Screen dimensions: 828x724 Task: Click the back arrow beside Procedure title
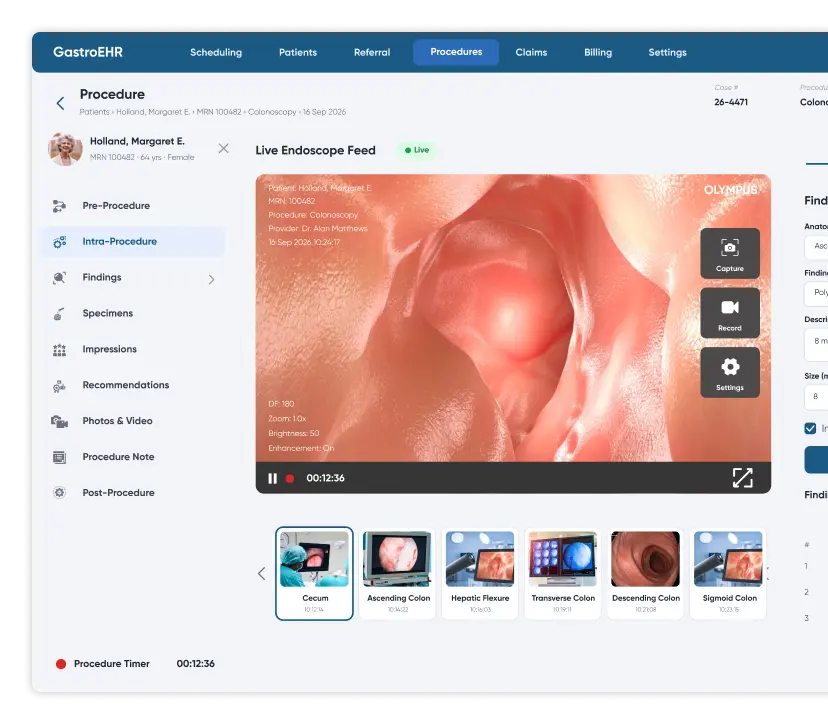point(61,103)
